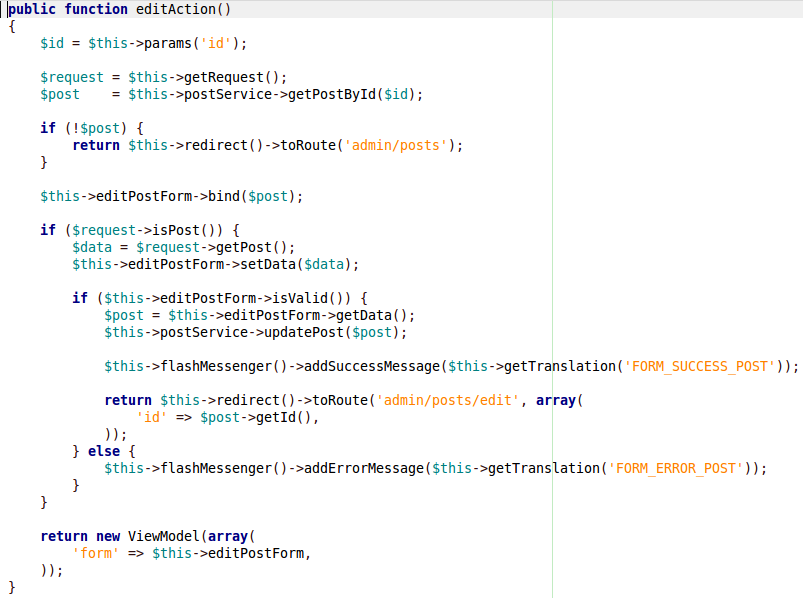Screen dimensions: 803x598
Task: Click the getId method call
Action: (292, 417)
